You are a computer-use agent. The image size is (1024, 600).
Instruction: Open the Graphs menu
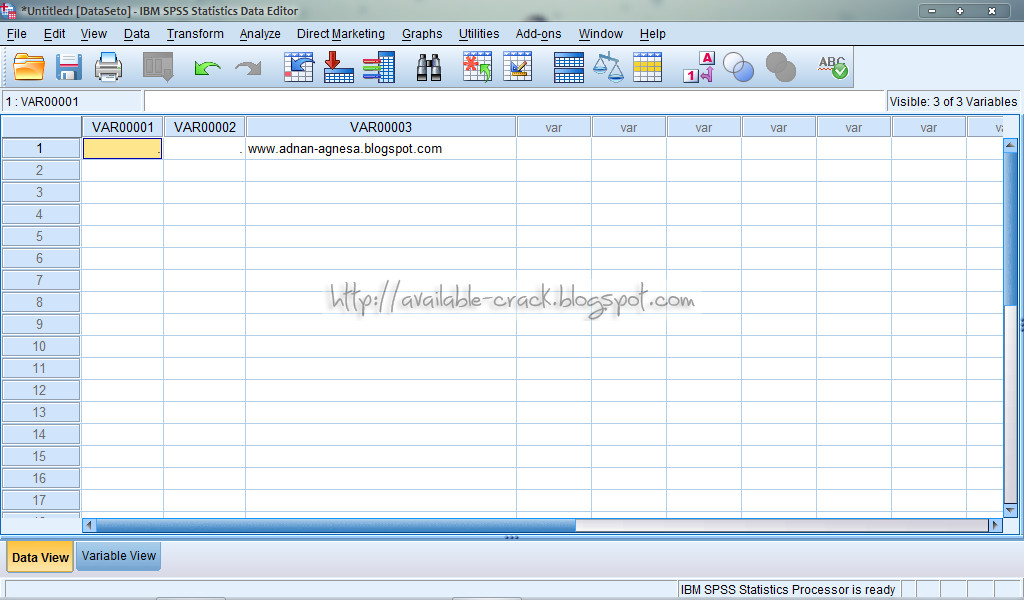422,34
